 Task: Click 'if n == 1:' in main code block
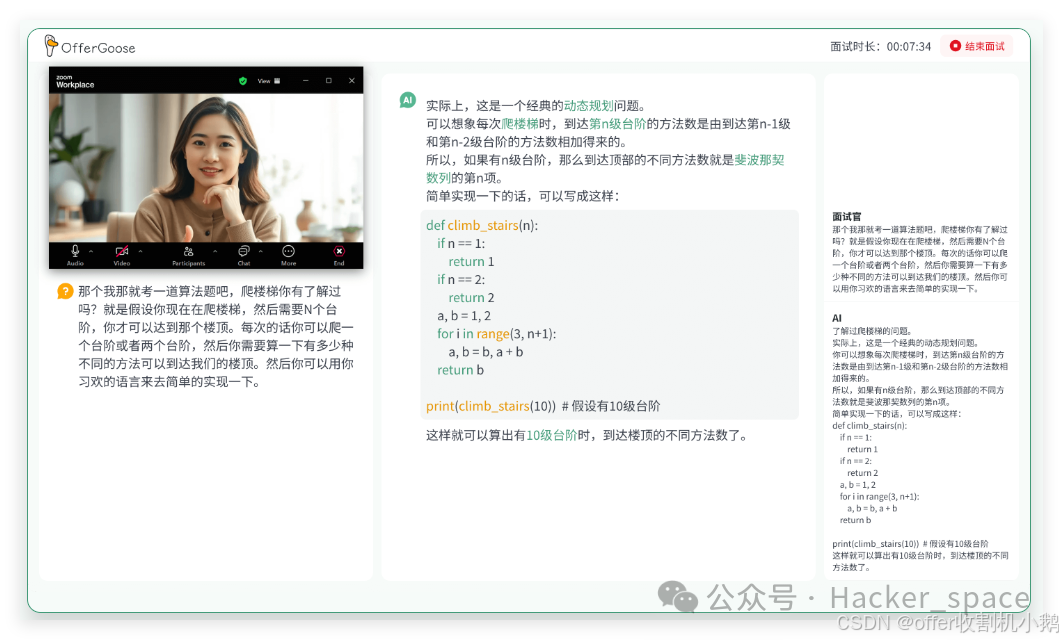coord(461,243)
